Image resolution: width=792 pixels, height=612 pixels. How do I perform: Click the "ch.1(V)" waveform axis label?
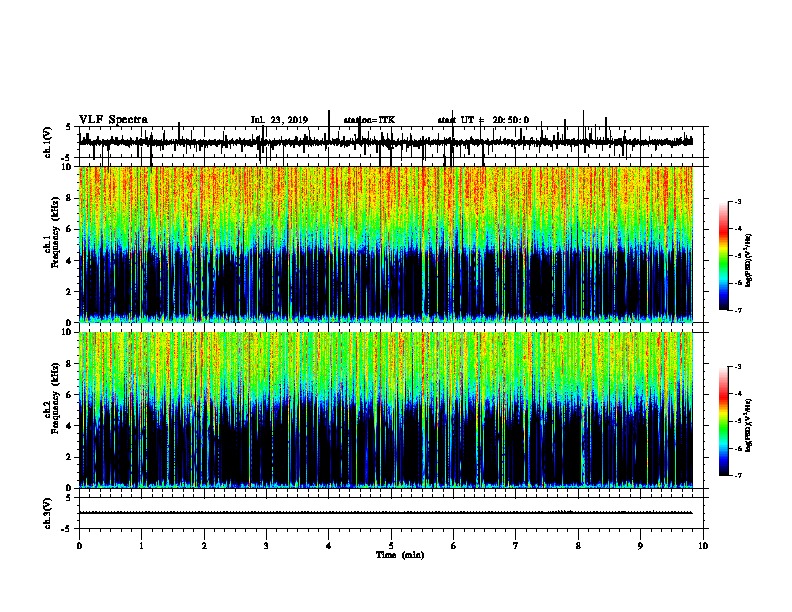[x=47, y=142]
